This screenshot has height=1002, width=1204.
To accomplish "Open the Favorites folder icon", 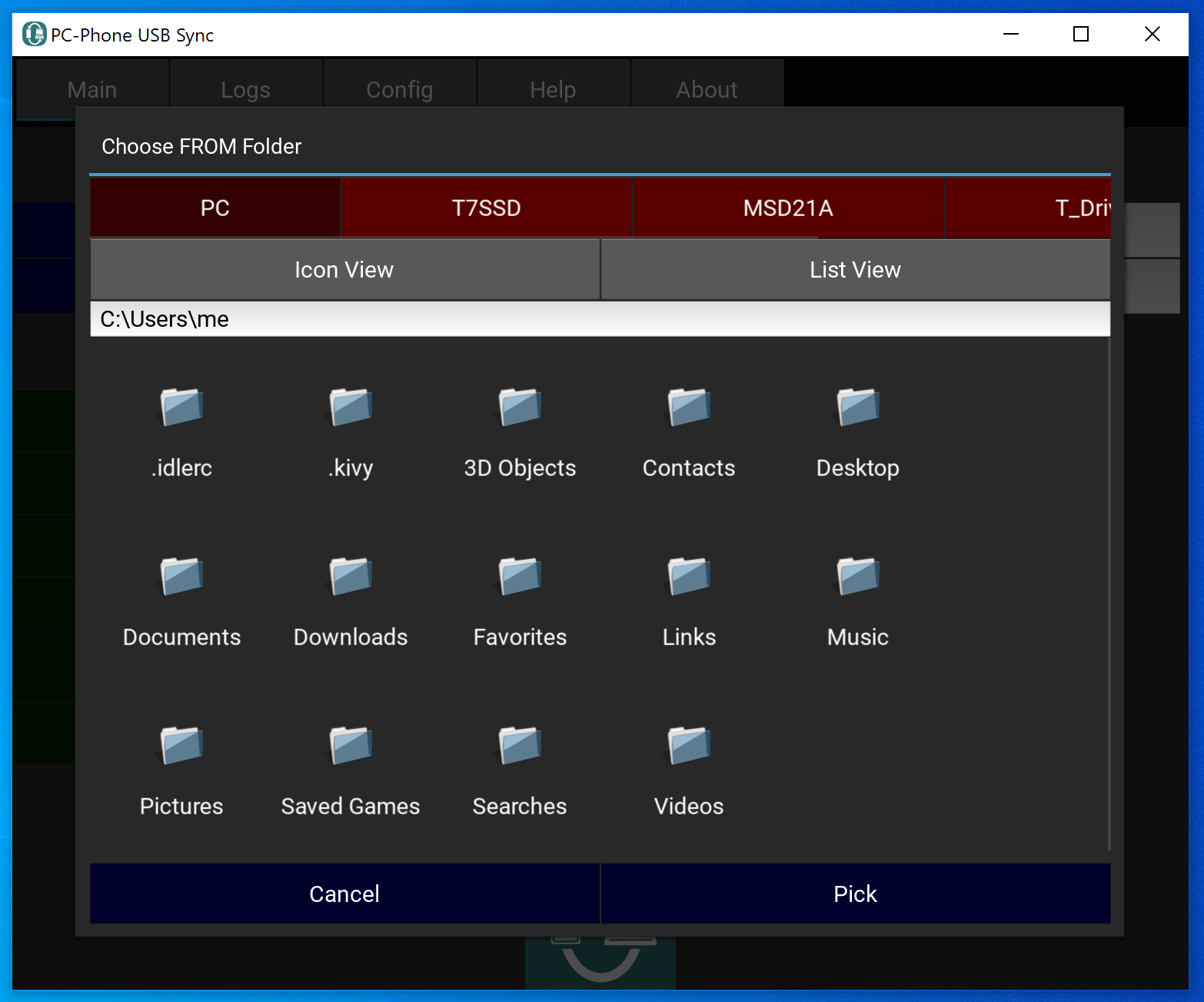I will pyautogui.click(x=520, y=577).
